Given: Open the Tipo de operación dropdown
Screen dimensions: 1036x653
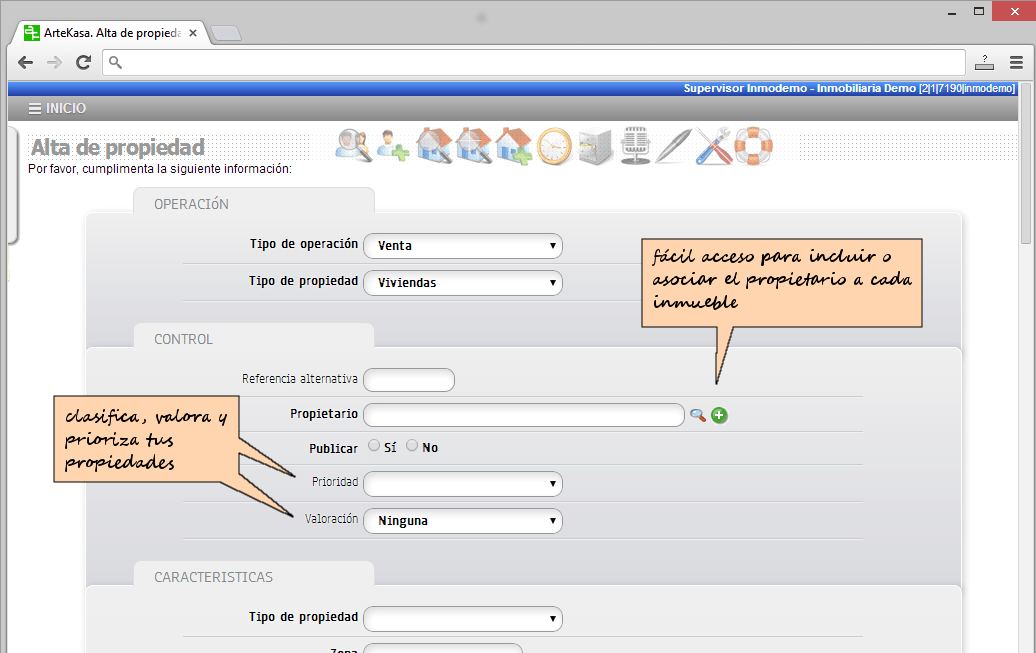Looking at the screenshot, I should pyautogui.click(x=462, y=246).
